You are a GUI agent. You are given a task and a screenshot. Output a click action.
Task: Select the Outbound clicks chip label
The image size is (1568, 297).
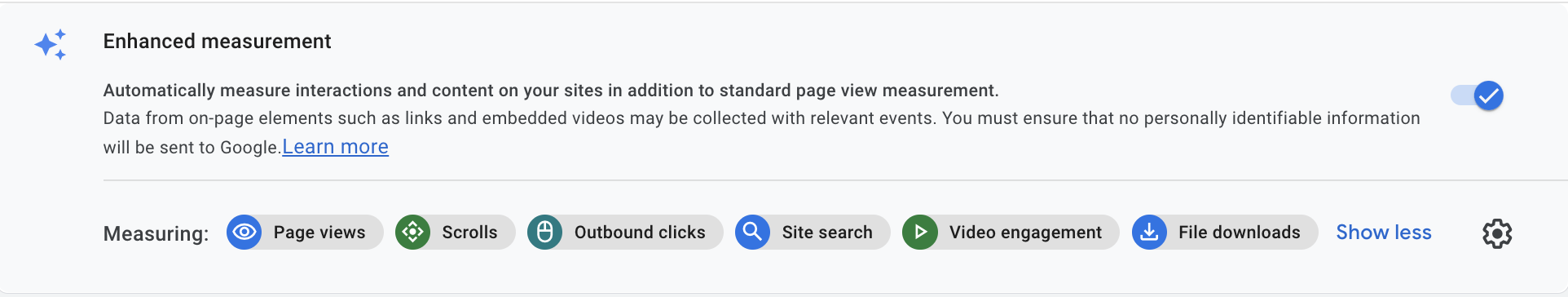click(640, 233)
